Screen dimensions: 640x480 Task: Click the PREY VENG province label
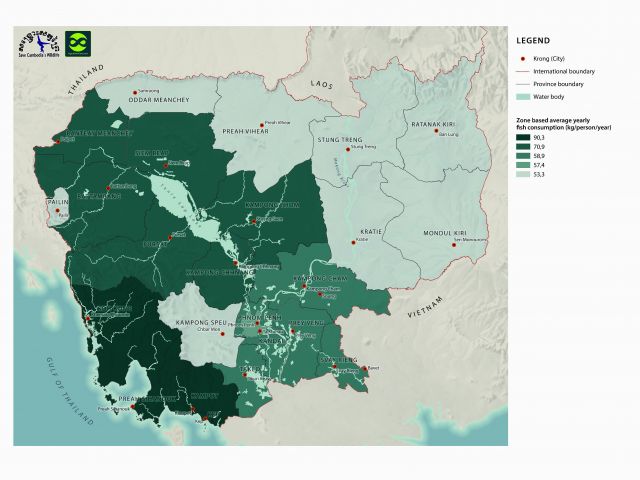(x=307, y=323)
